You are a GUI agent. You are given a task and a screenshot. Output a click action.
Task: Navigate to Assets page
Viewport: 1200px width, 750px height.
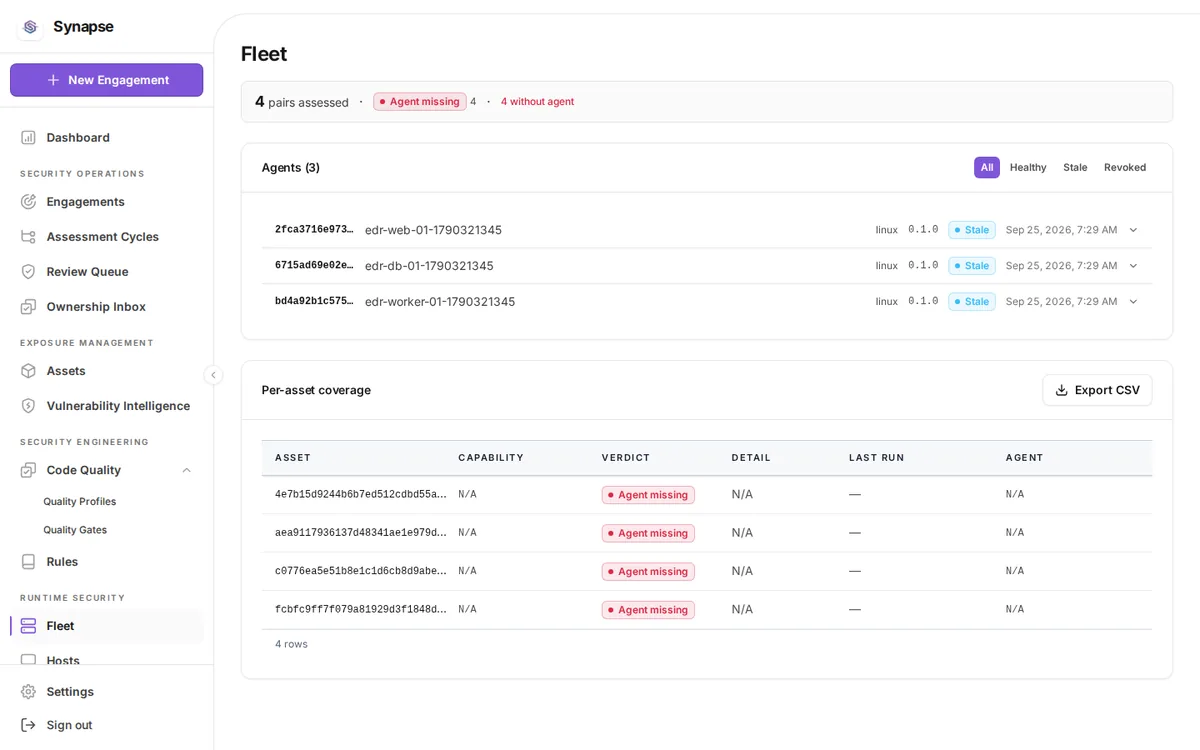(x=106, y=370)
